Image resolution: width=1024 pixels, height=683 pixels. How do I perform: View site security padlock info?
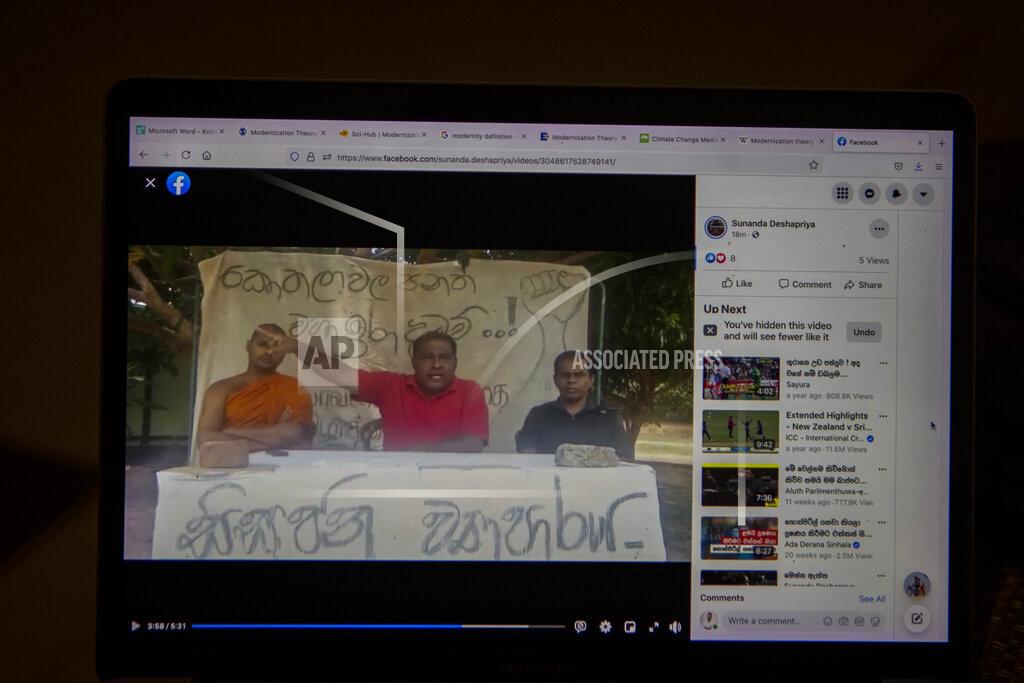click(311, 157)
